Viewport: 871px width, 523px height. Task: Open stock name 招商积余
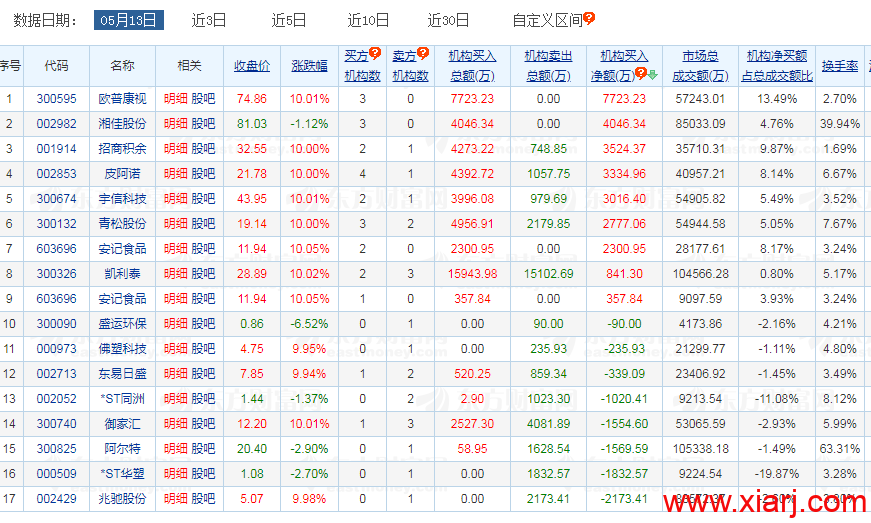(x=122, y=149)
